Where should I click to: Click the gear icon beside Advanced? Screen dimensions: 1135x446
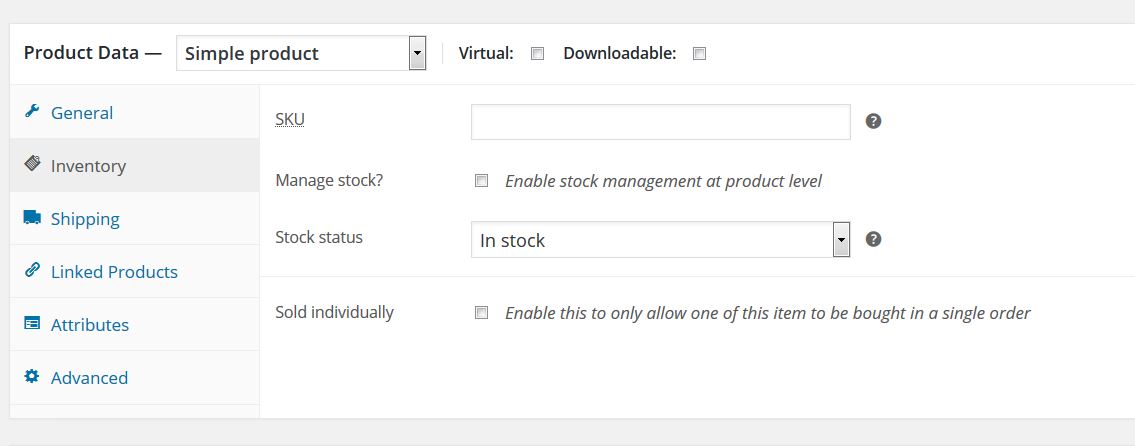[32, 376]
